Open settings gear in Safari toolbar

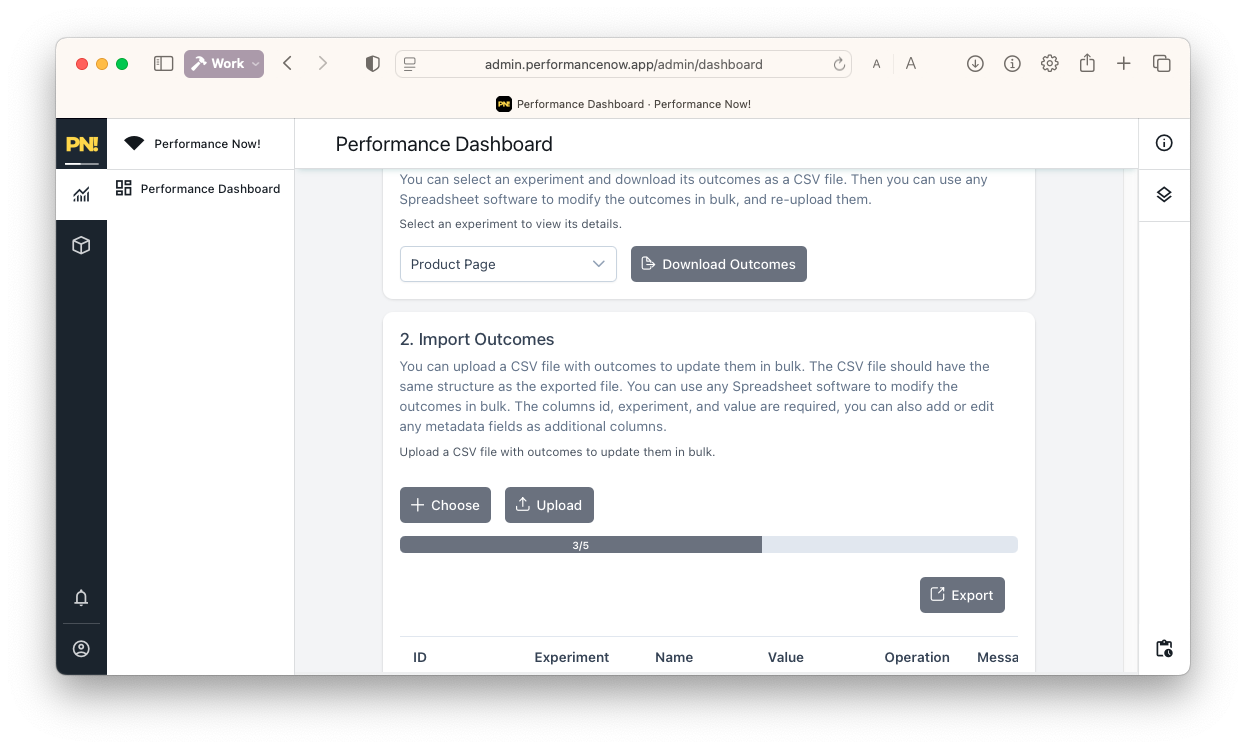pos(1049,64)
